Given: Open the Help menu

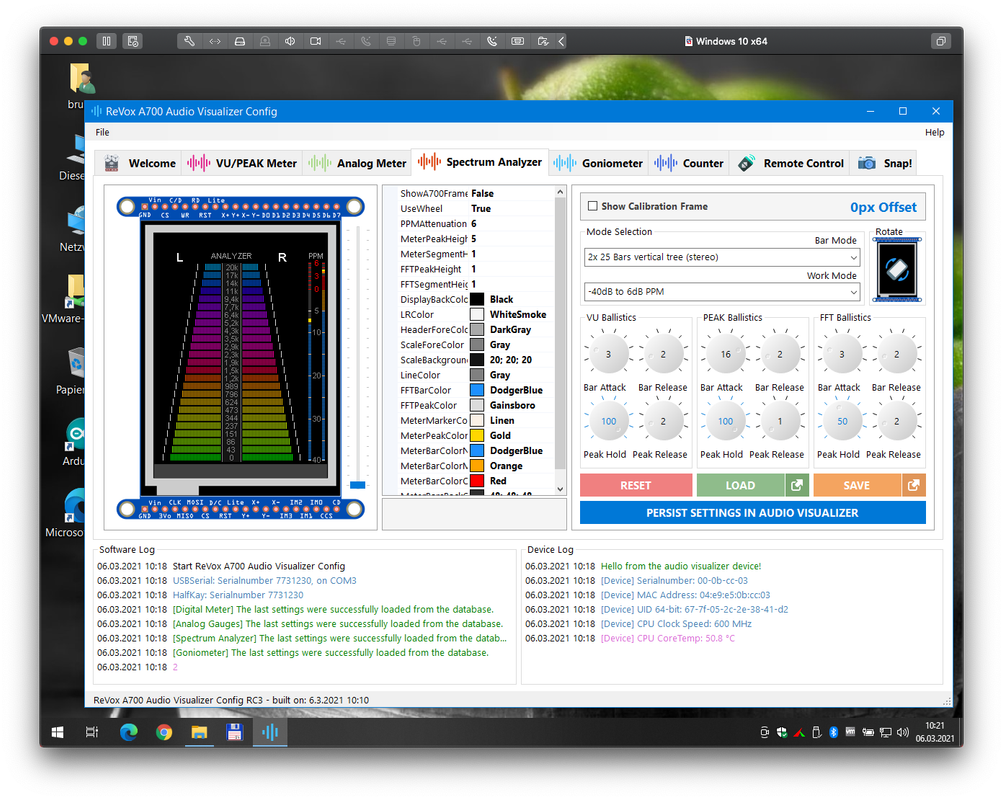Looking at the screenshot, I should 934,132.
